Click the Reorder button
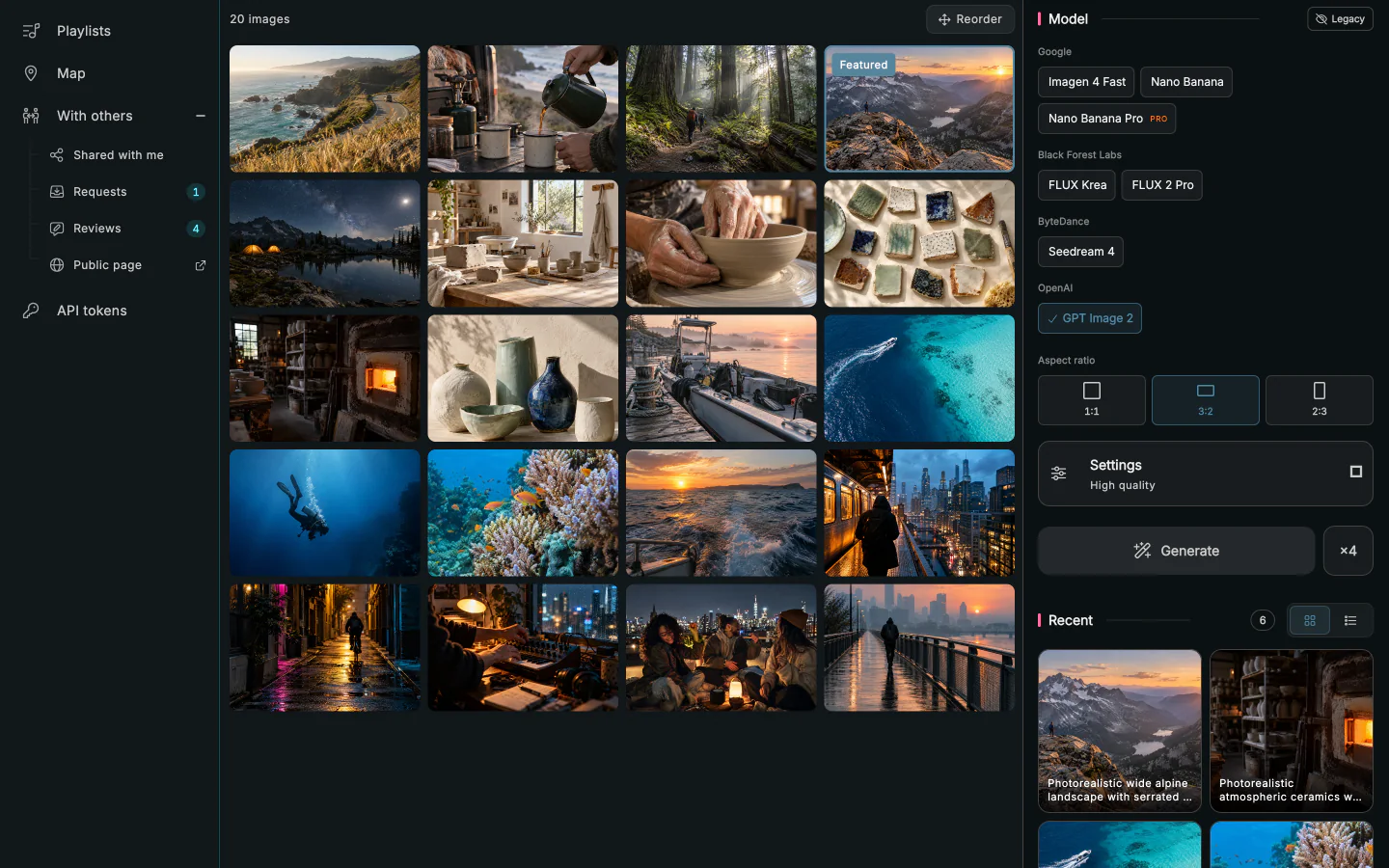Viewport: 1389px width, 868px height. (x=970, y=19)
